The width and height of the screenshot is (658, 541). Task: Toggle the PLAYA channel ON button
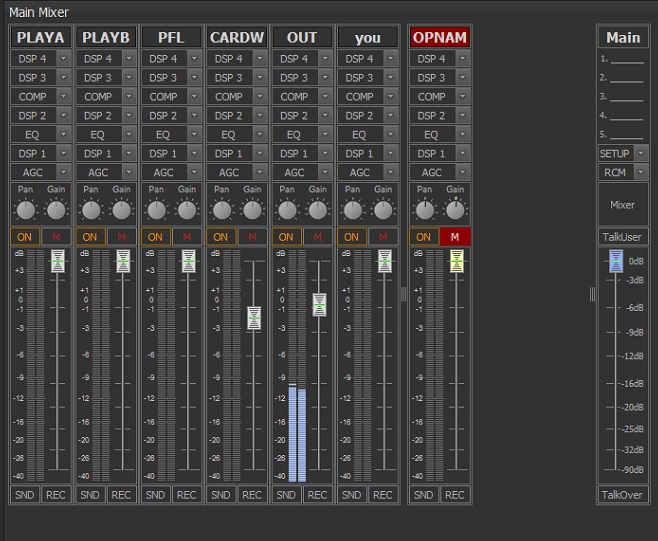coord(25,237)
